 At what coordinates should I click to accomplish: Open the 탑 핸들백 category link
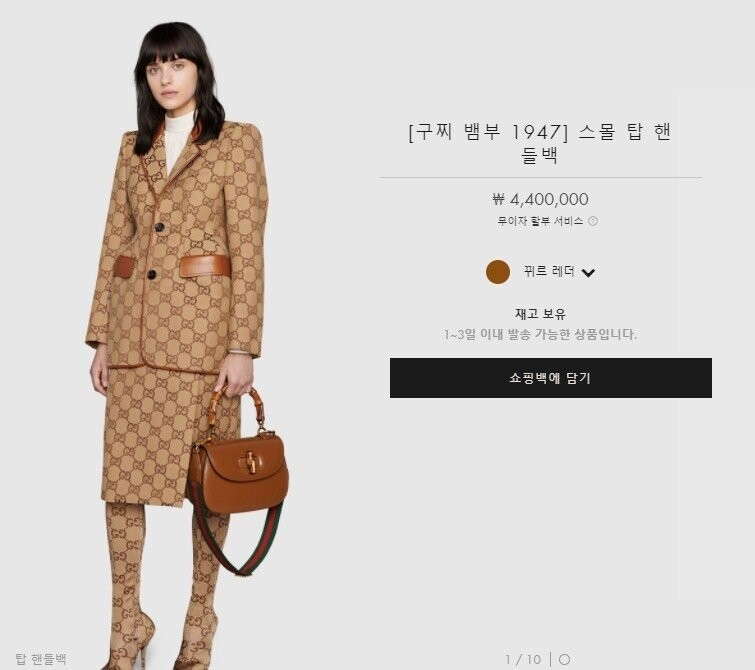point(41,658)
